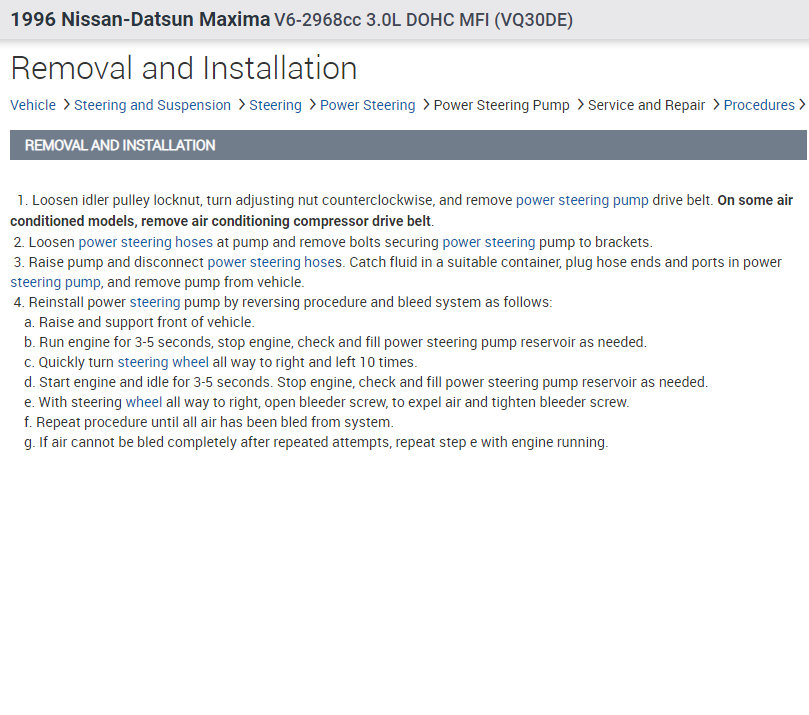
Task: Open power steering hoses link in step 2
Action: (x=145, y=242)
